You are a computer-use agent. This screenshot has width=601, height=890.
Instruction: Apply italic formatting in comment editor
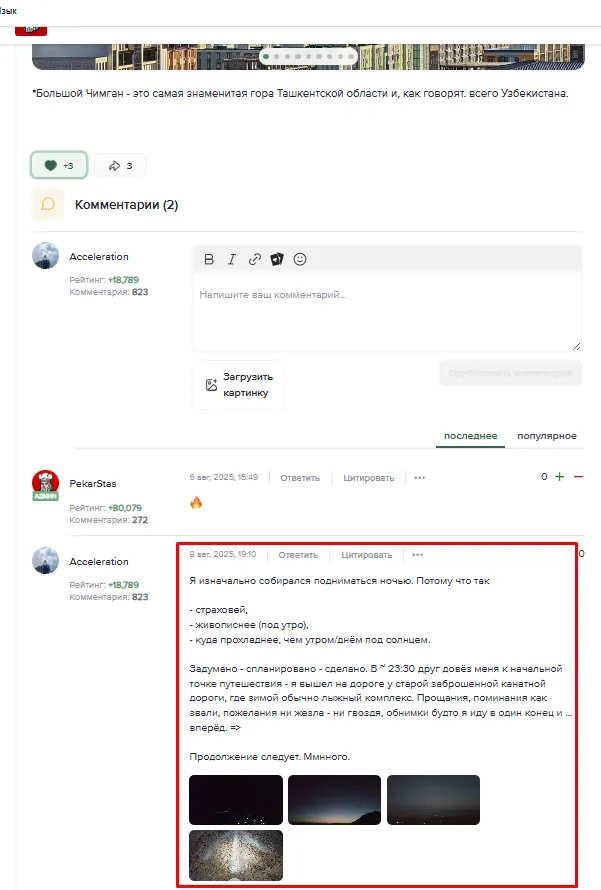point(232,259)
